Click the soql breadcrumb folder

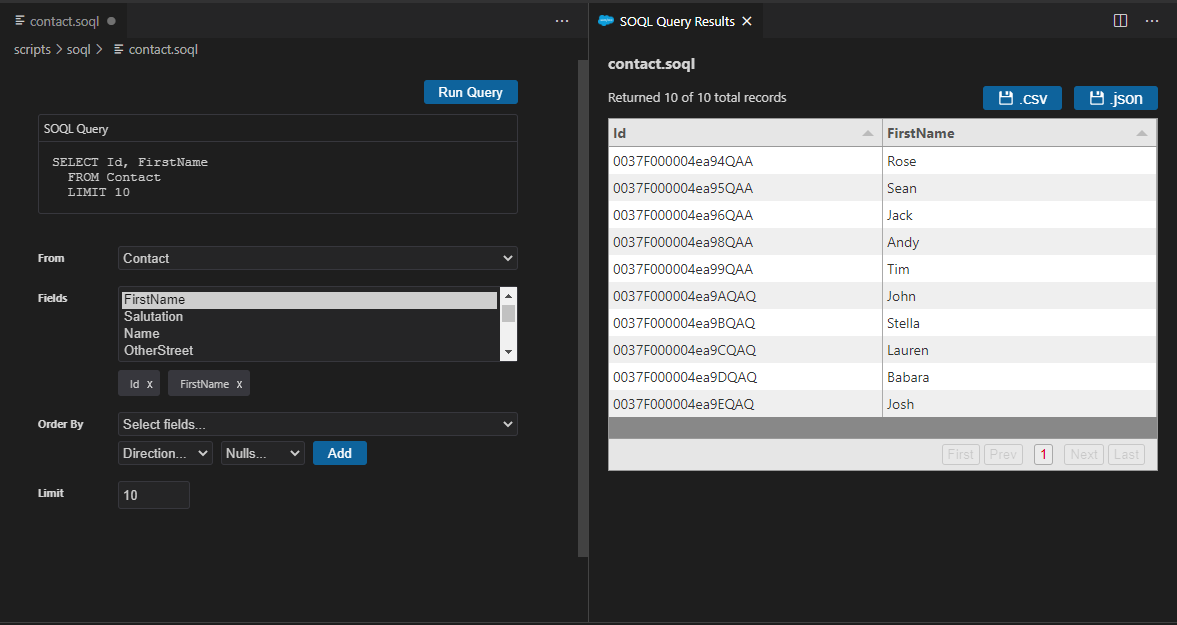click(78, 50)
